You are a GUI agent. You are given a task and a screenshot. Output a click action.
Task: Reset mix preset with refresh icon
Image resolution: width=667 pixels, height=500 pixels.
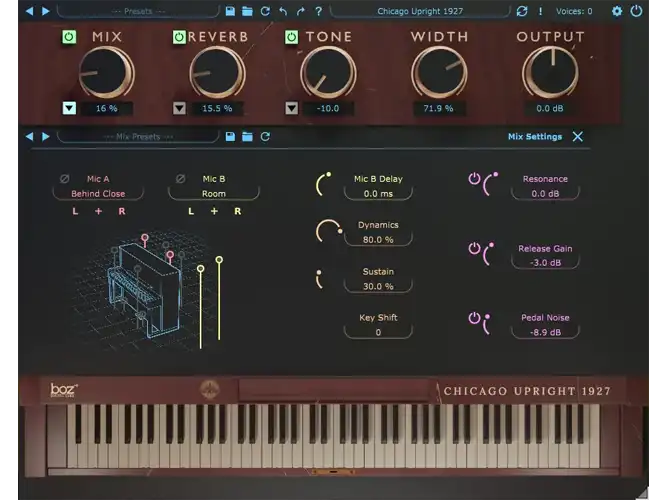click(x=265, y=137)
